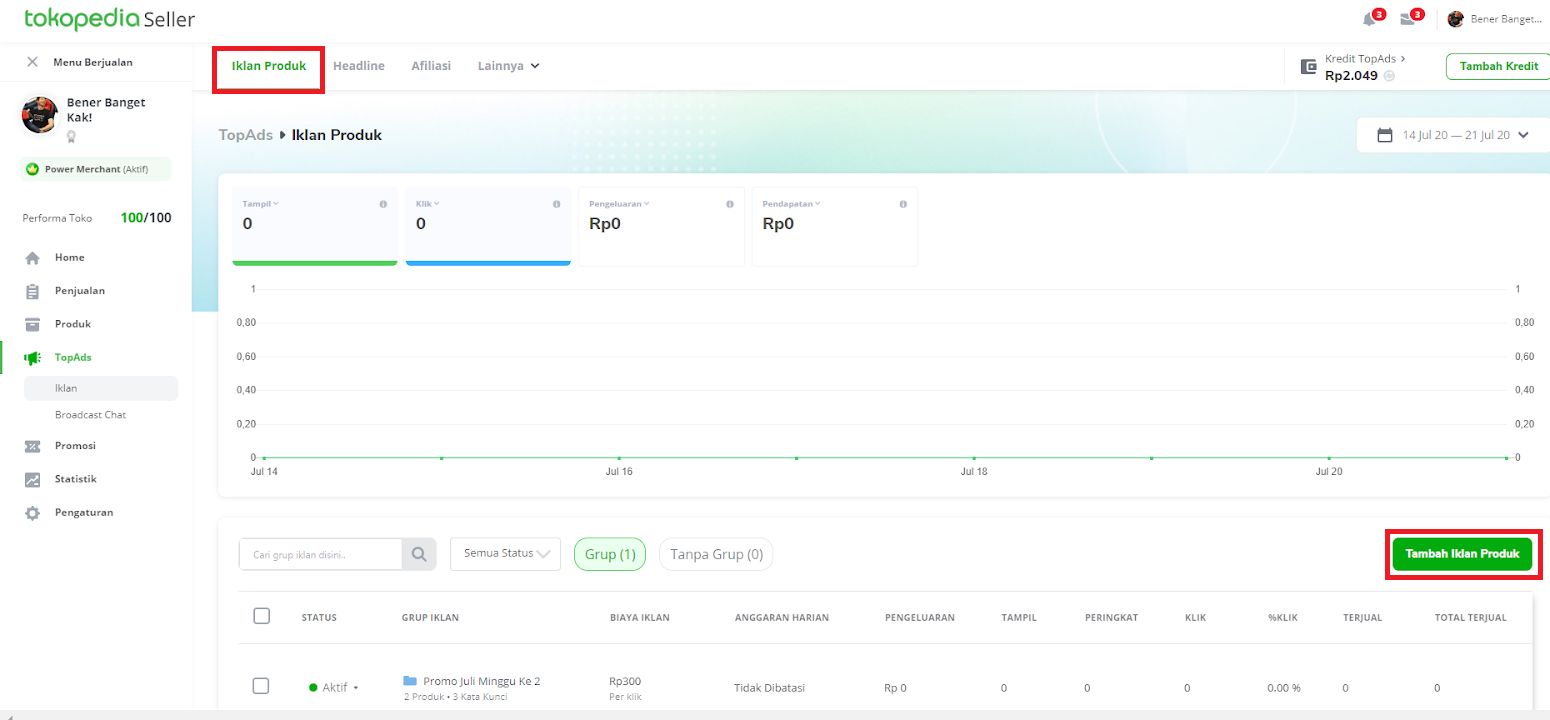Viewport: 1550px width, 720px height.
Task: Click the Power Merchant (Aktif) badge
Action: 96,169
